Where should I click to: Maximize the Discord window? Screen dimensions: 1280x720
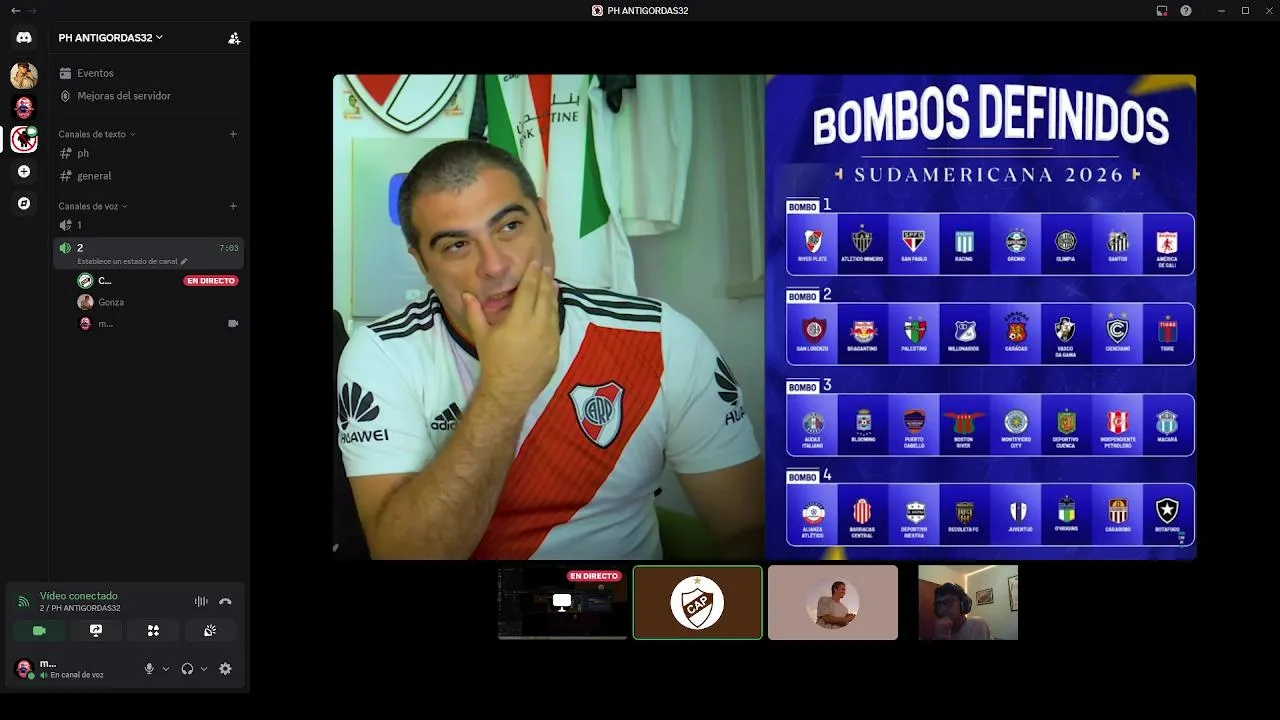coord(1245,10)
